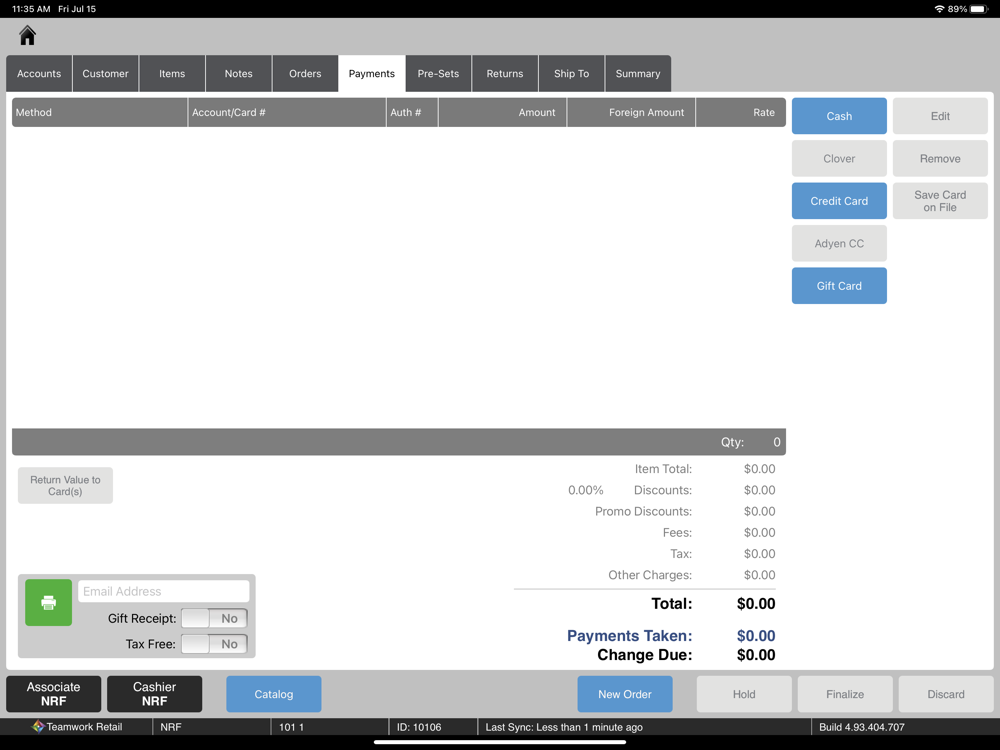Start a New Order
The width and height of the screenshot is (1000, 750).
[x=625, y=694]
